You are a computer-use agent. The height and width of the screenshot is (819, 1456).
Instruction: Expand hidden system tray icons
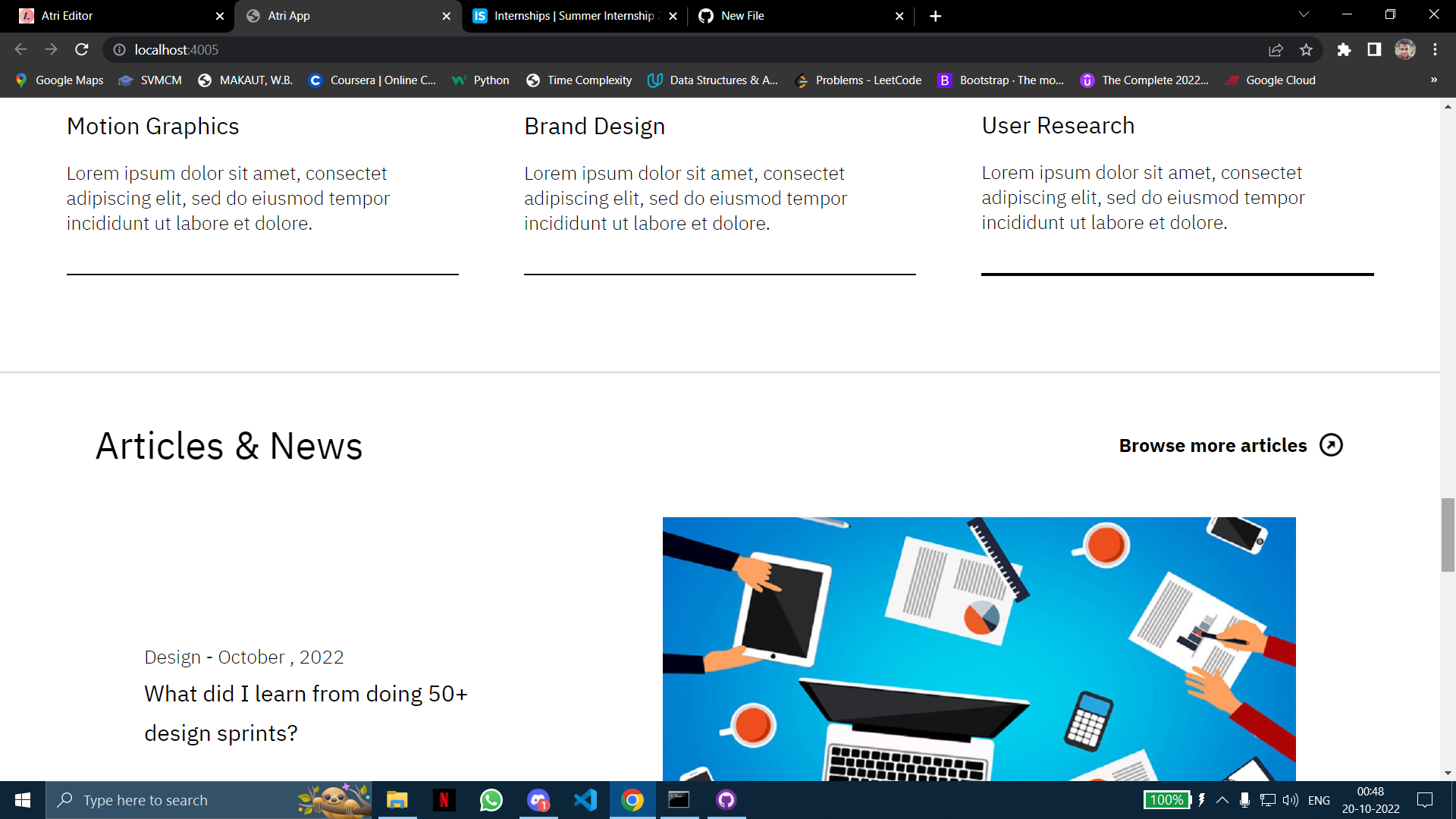coord(1222,800)
